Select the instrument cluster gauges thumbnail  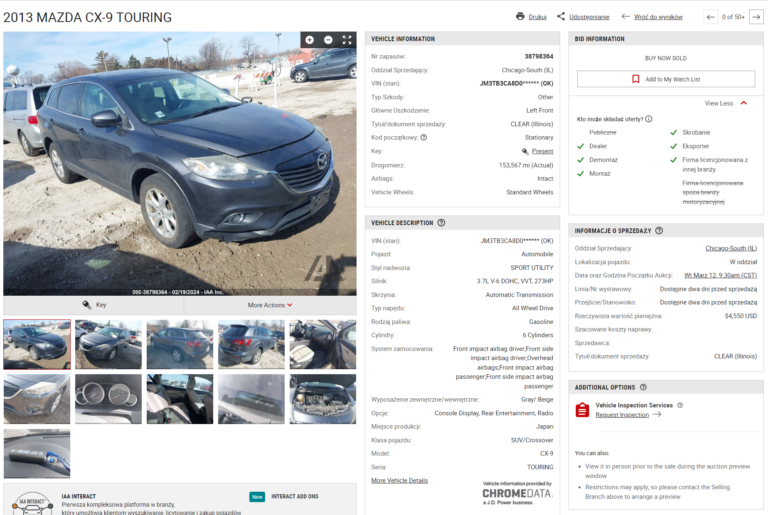coord(108,399)
